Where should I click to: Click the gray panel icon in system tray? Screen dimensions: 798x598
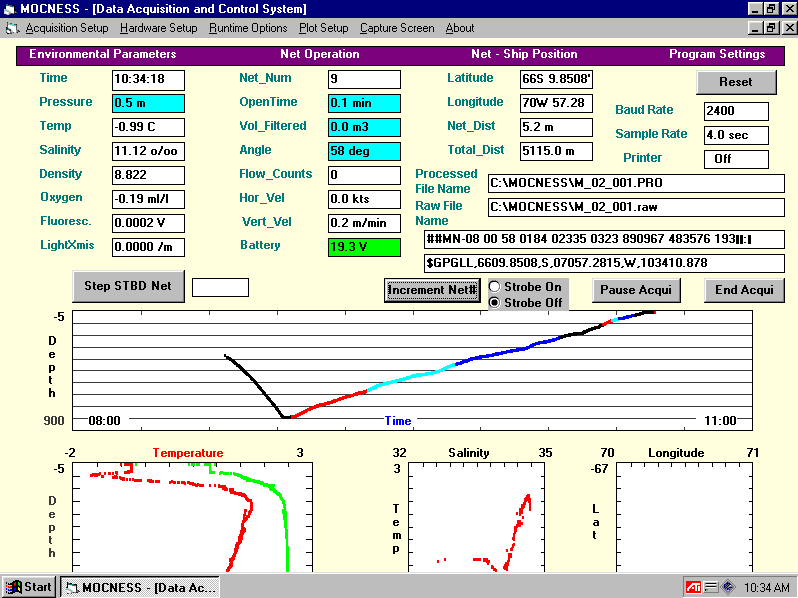click(x=711, y=587)
